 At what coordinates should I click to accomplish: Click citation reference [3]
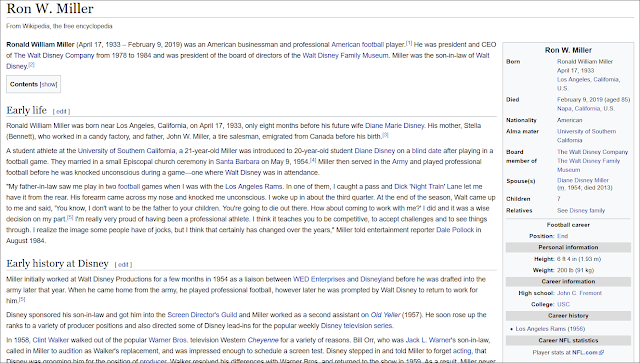[385, 135]
